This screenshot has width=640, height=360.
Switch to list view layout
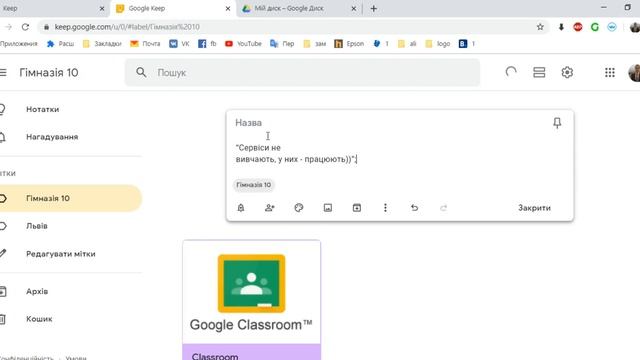coord(539,72)
